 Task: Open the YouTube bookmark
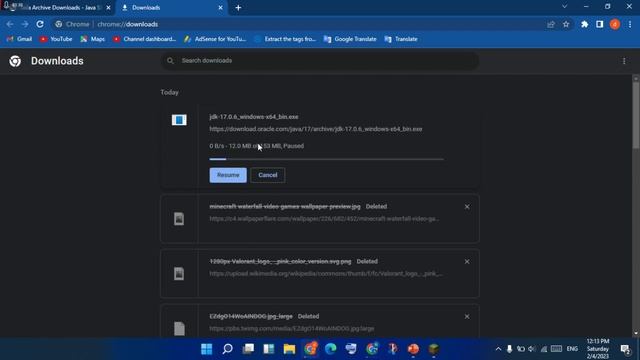(56, 39)
